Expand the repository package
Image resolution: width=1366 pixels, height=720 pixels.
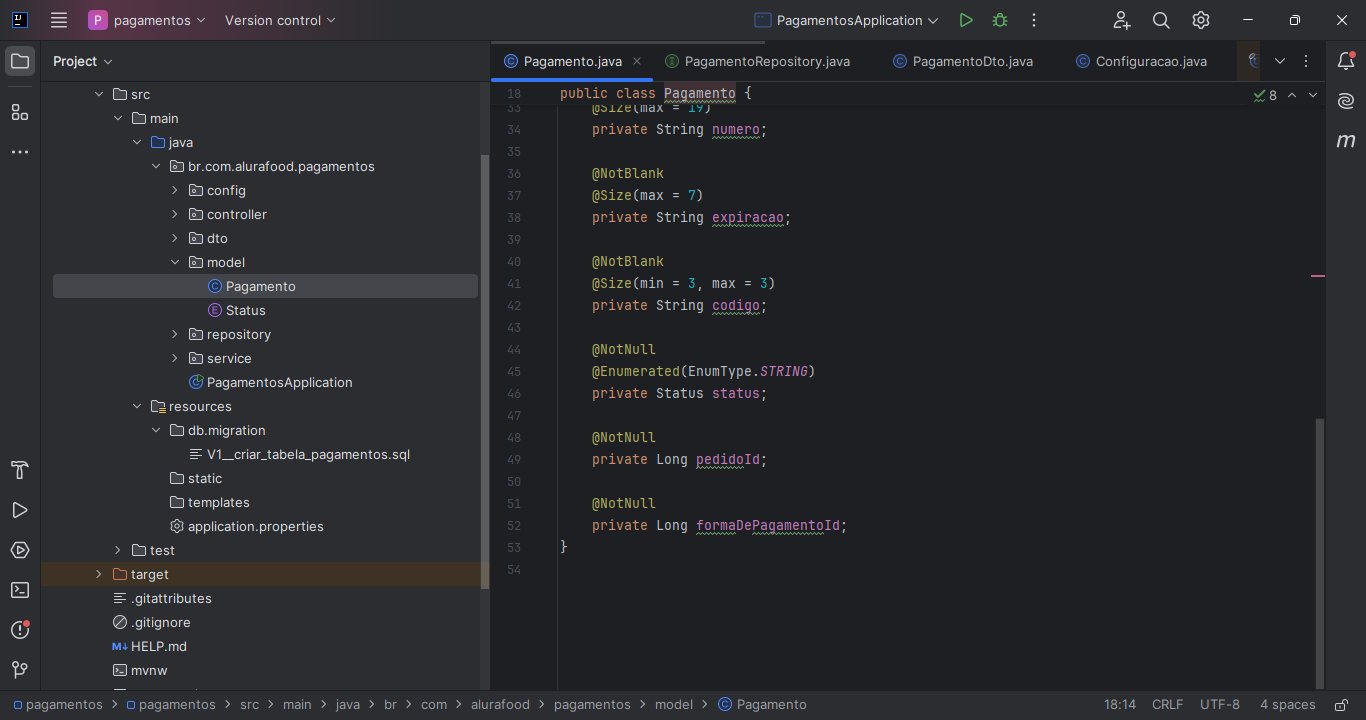[174, 334]
